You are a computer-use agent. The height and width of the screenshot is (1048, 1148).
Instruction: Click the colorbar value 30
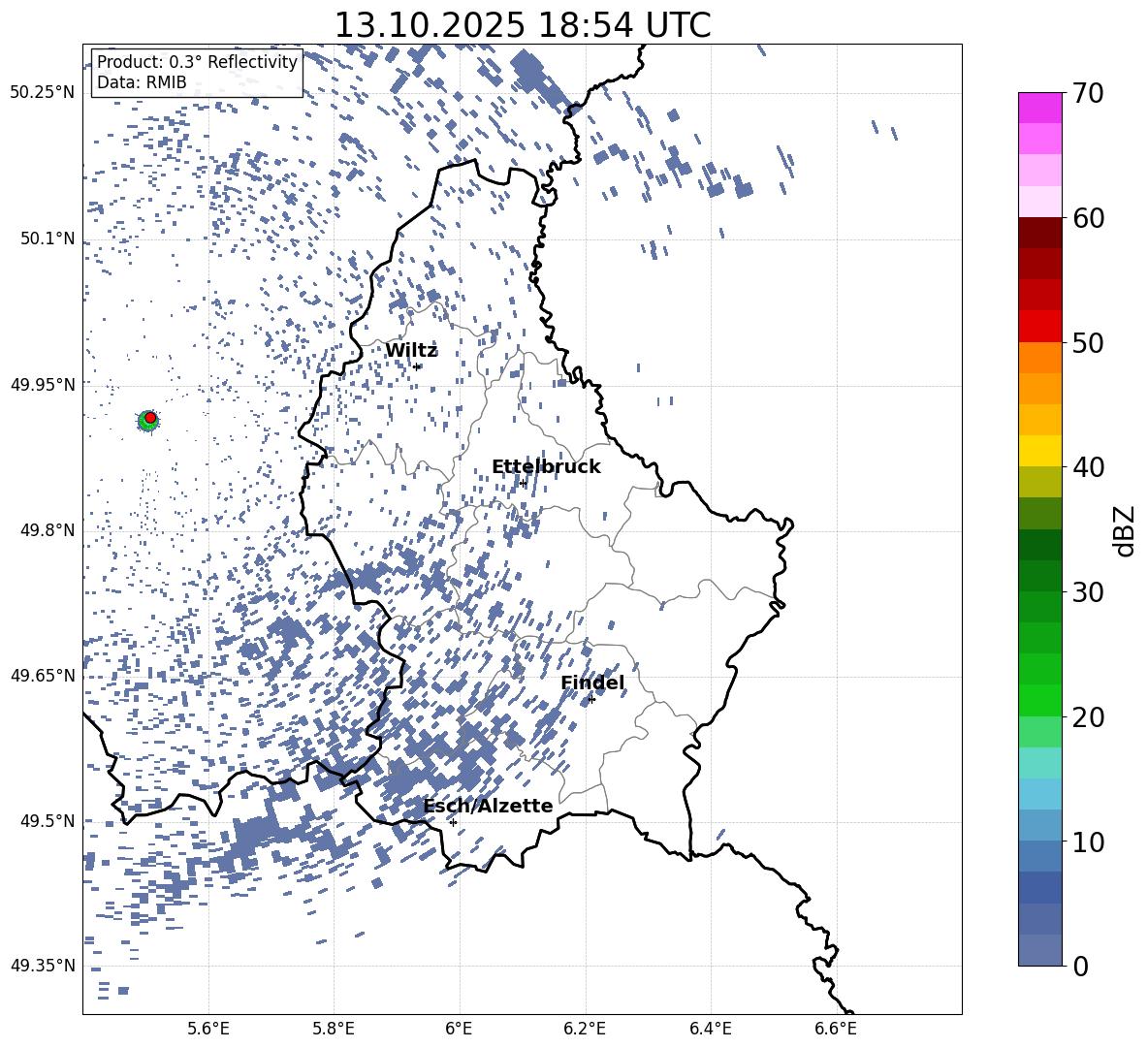[x=1088, y=591]
